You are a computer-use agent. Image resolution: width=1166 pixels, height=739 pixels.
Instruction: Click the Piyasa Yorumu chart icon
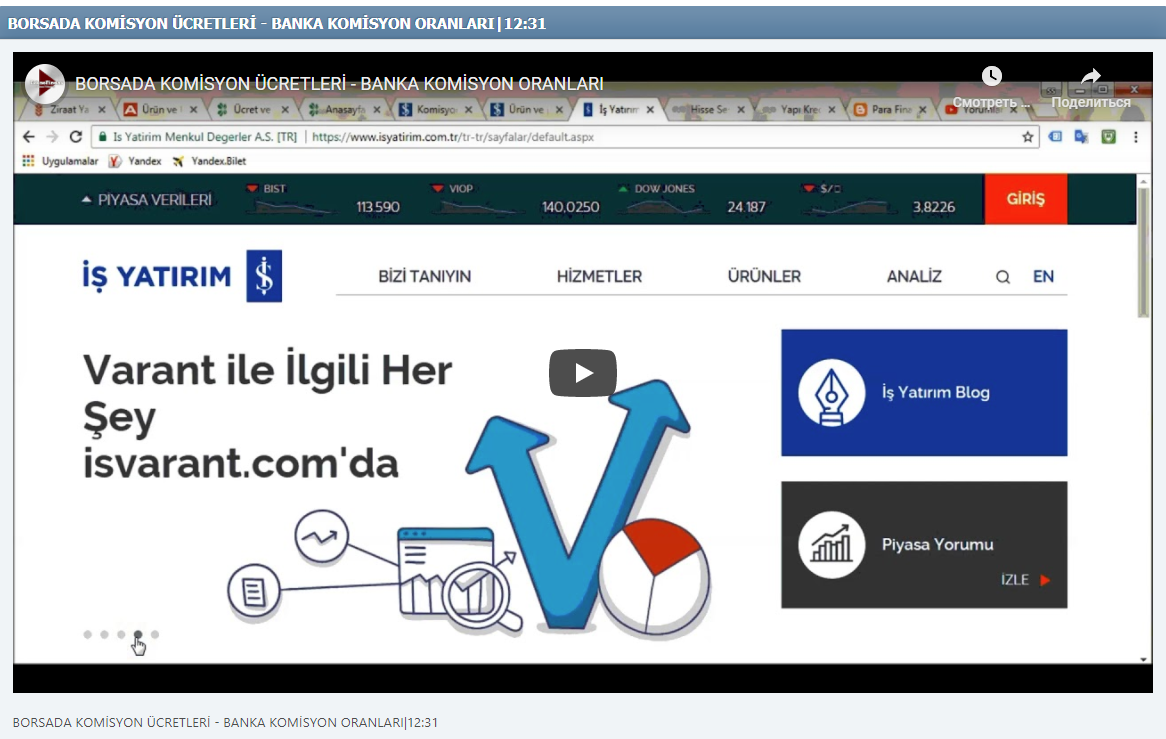click(831, 545)
